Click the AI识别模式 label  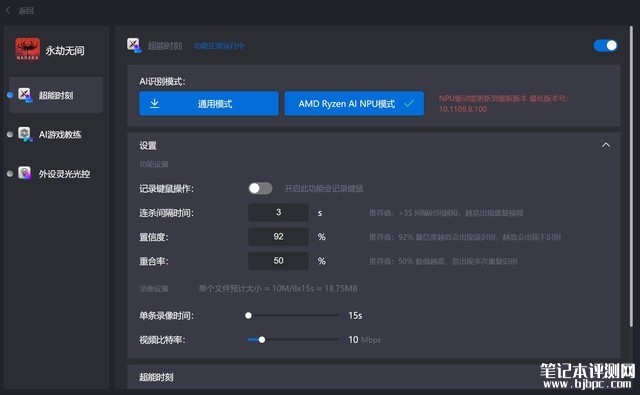pyautogui.click(x=162, y=82)
